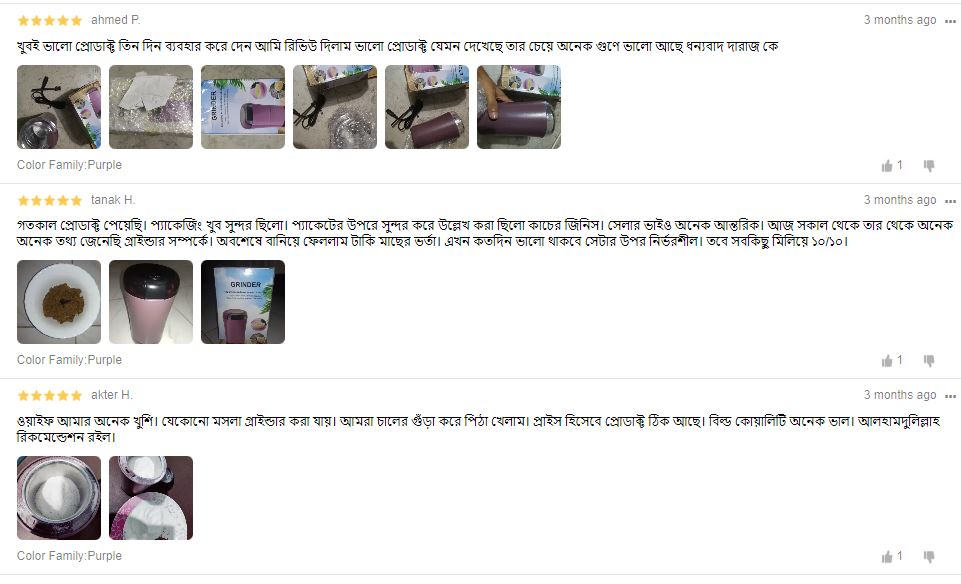View tanak H.'s GRINDER box photo
Image resolution: width=961 pixels, height=584 pixels.
[x=243, y=301]
